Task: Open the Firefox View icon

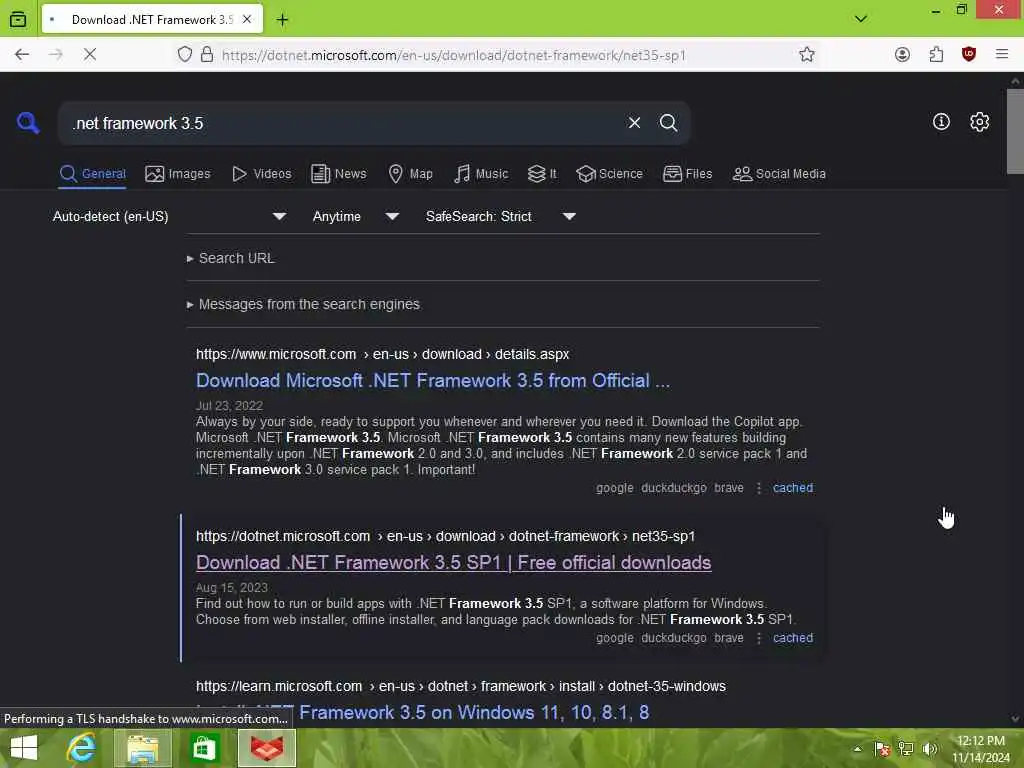Action: tap(18, 19)
